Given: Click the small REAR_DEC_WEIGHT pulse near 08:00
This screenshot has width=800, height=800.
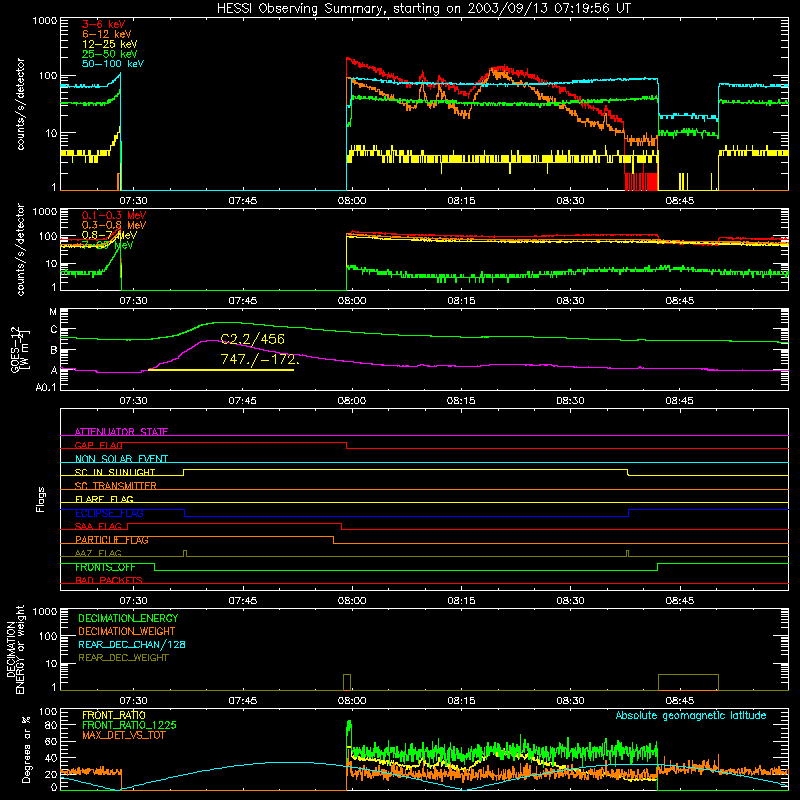Looking at the screenshot, I should (347, 682).
